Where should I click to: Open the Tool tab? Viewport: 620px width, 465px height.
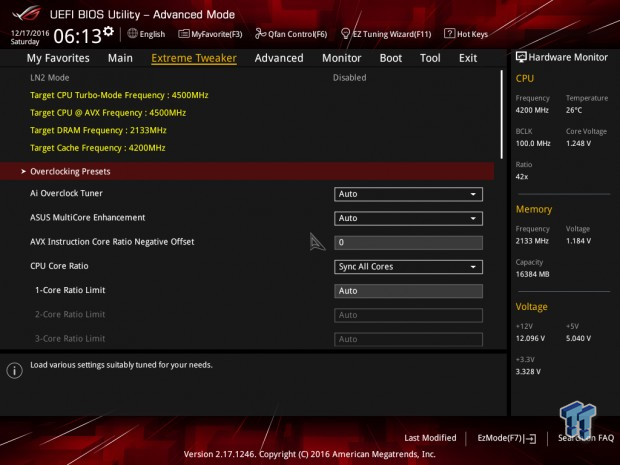tap(430, 58)
